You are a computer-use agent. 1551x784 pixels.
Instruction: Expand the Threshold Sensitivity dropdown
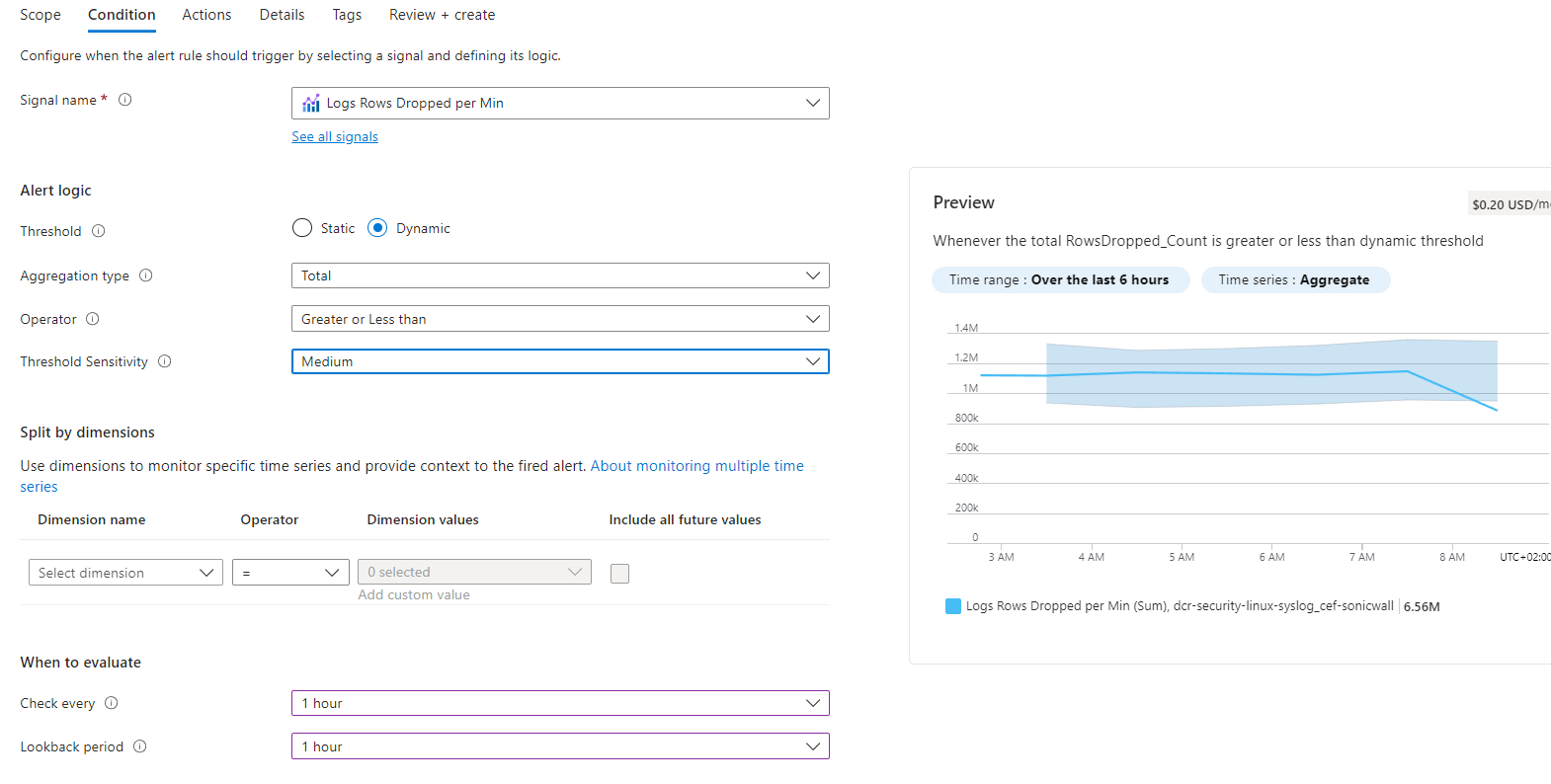[x=559, y=361]
